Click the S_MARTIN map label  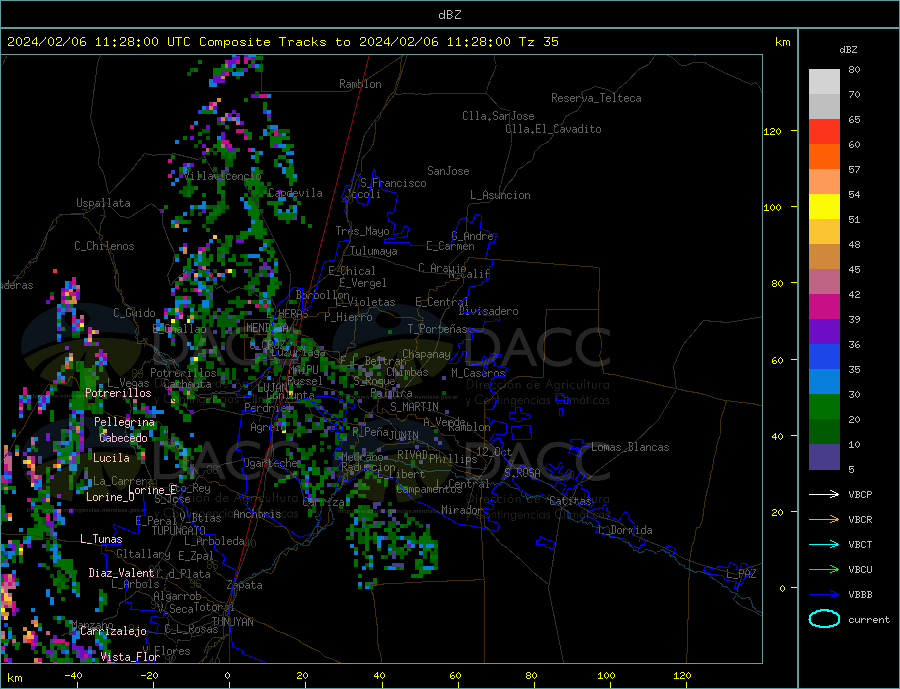click(x=414, y=407)
